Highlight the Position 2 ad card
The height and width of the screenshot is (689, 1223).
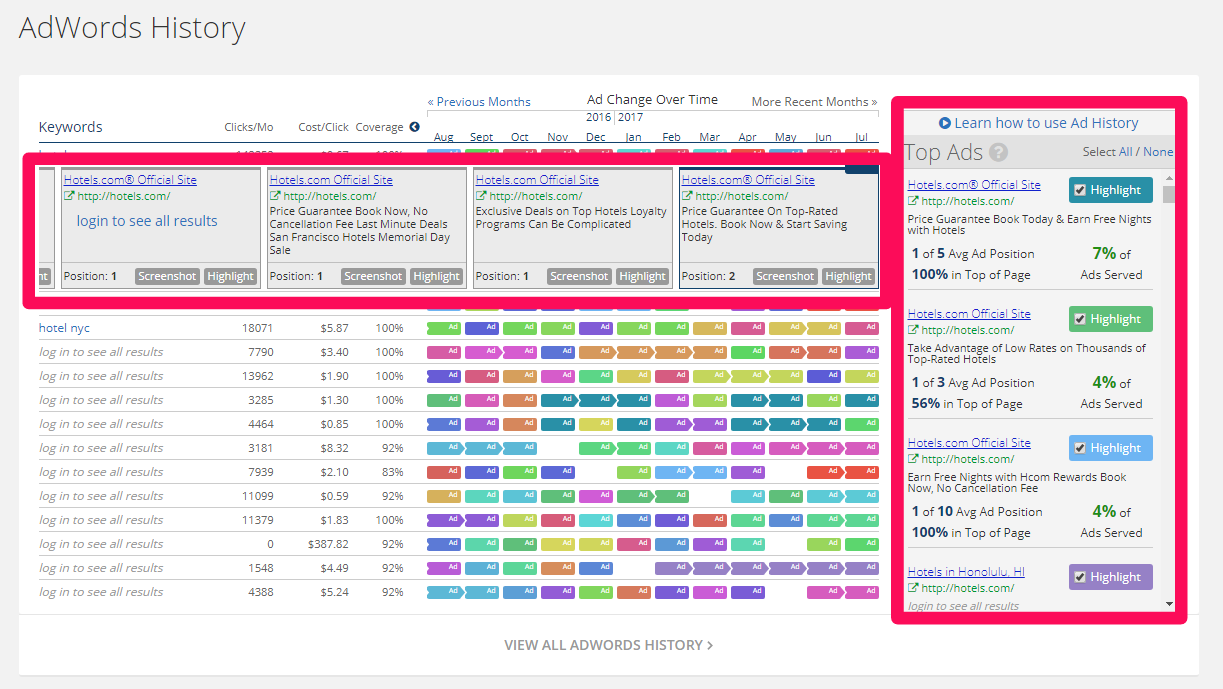click(x=849, y=277)
